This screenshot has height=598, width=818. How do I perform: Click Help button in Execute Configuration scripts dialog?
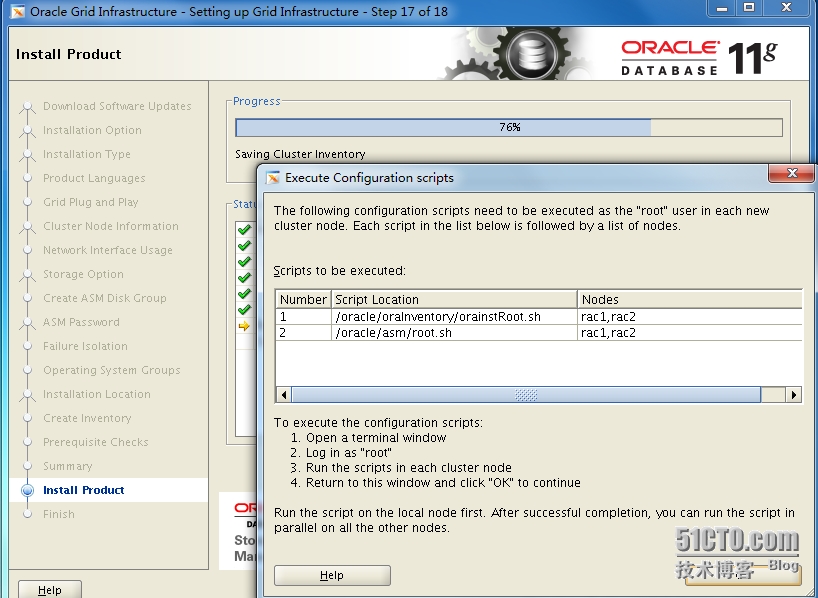pos(332,575)
